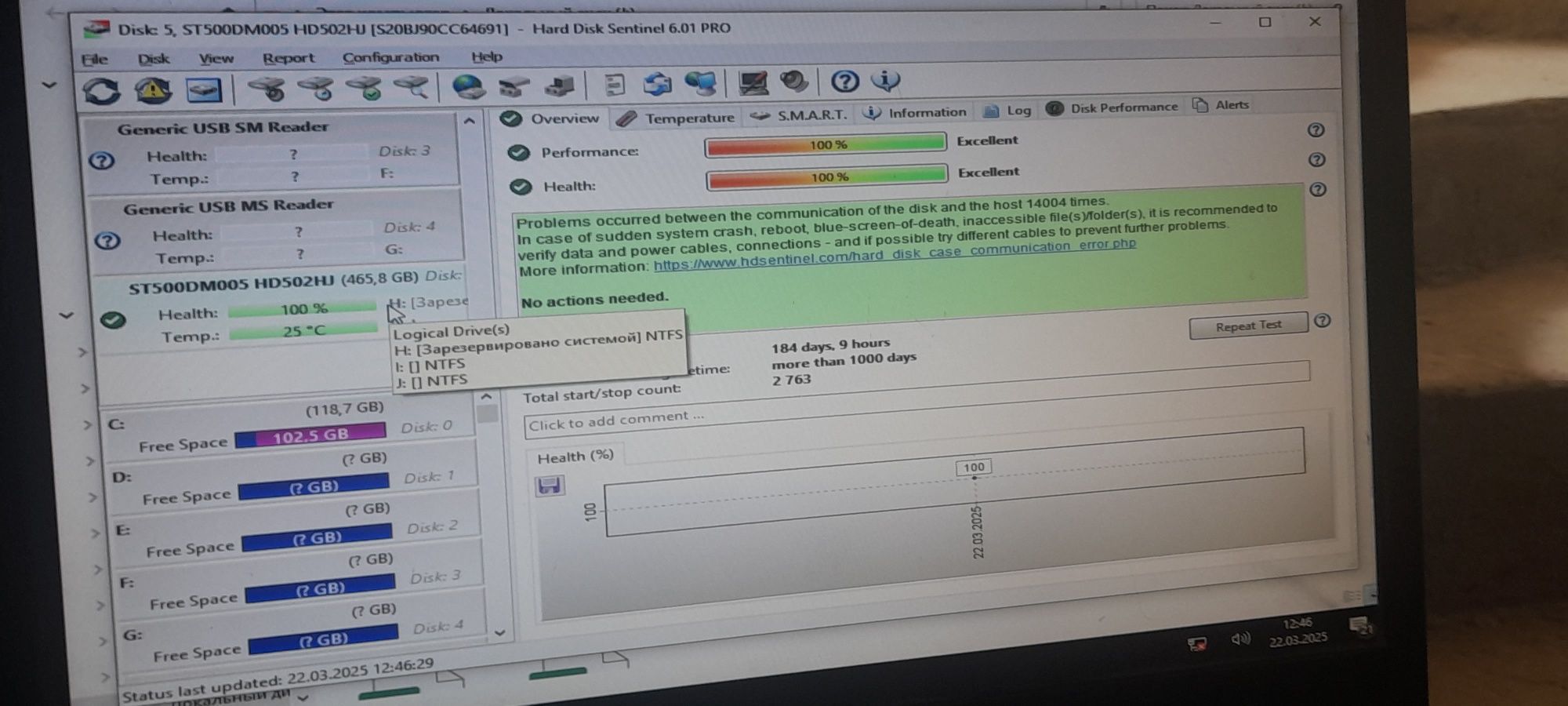This screenshot has height=706, width=1568.
Task: Toggle the blue-framed disk panel toolbar icon
Action: [204, 90]
